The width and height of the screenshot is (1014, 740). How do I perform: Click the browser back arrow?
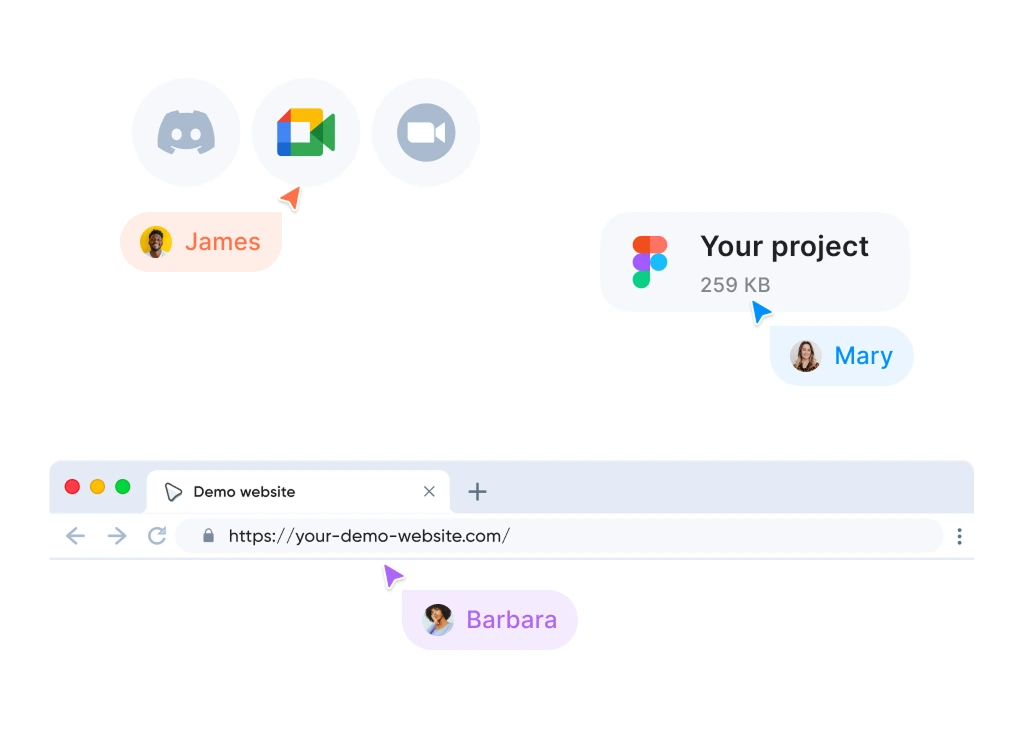point(76,536)
